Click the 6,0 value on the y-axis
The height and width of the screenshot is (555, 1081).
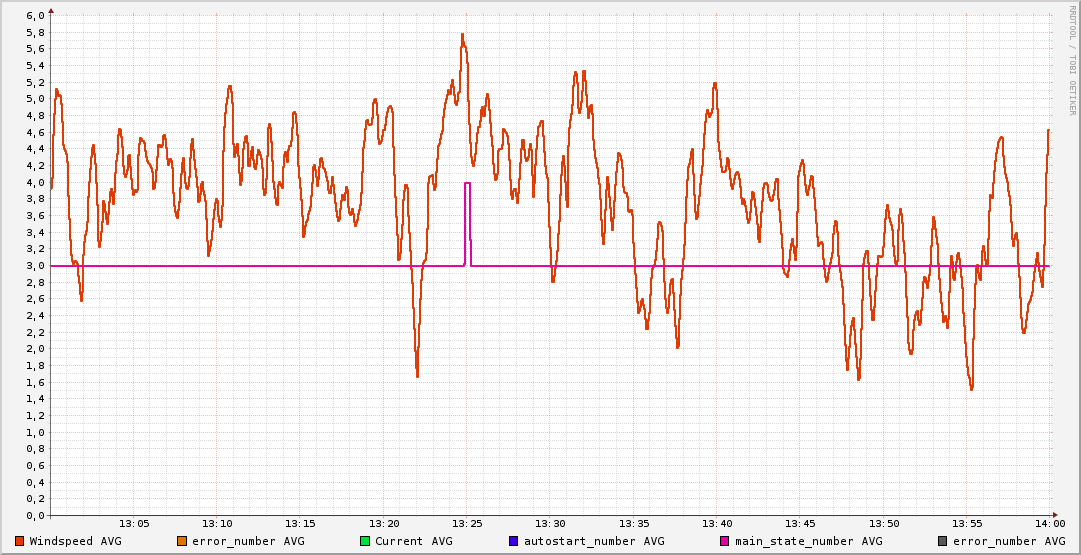[34, 16]
